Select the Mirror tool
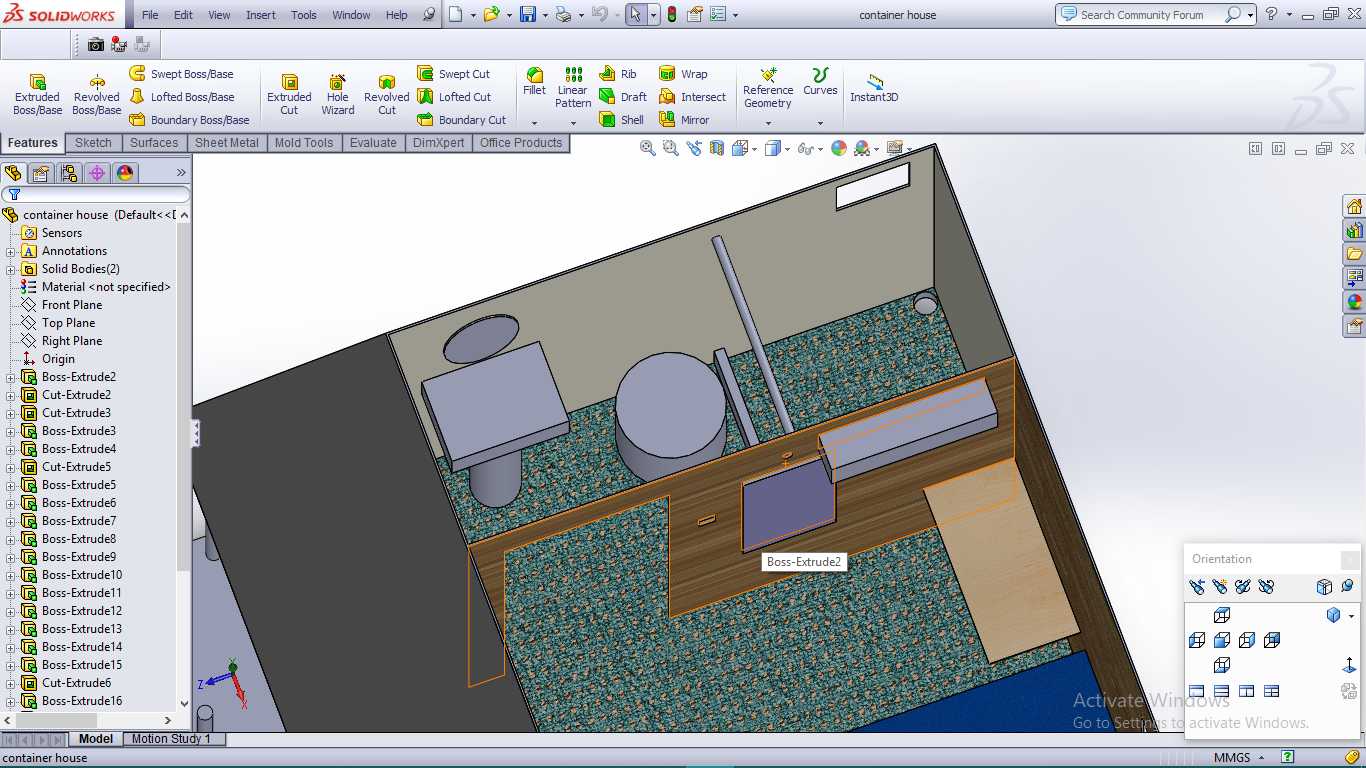The image size is (1366, 768). pyautogui.click(x=684, y=120)
